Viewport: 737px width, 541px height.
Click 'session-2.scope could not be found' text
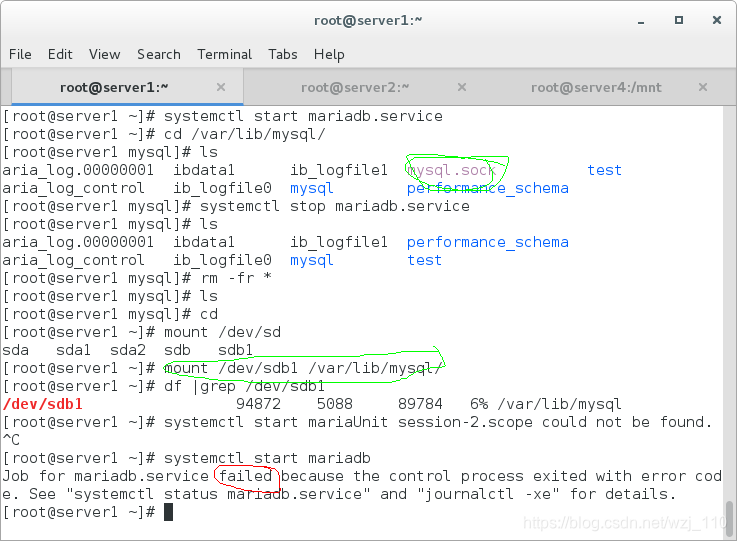(555, 422)
